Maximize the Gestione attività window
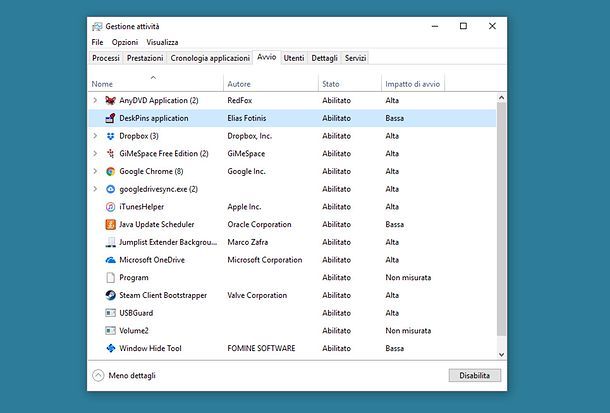The image size is (610, 413). [x=463, y=26]
